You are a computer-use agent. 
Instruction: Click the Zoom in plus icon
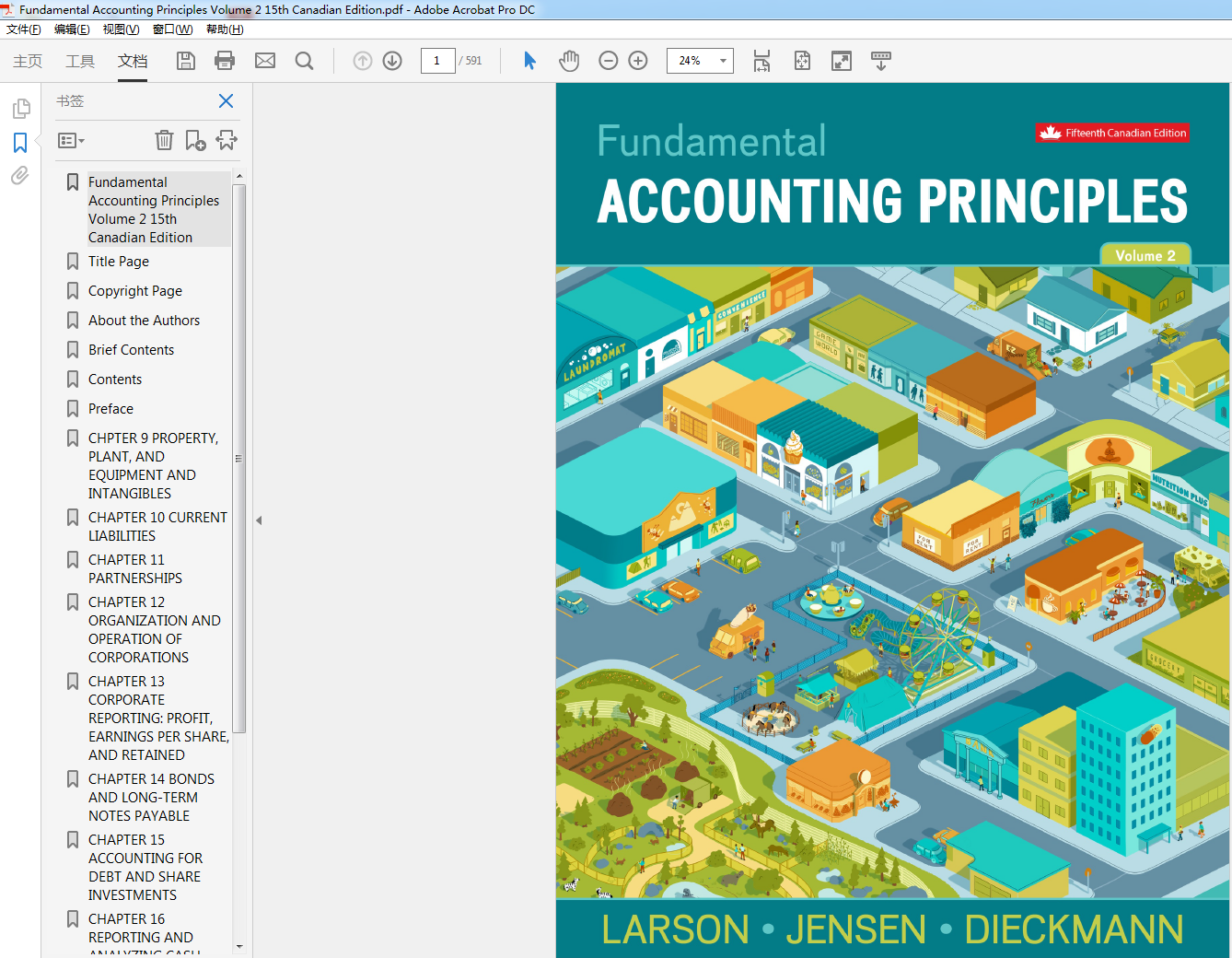click(638, 61)
